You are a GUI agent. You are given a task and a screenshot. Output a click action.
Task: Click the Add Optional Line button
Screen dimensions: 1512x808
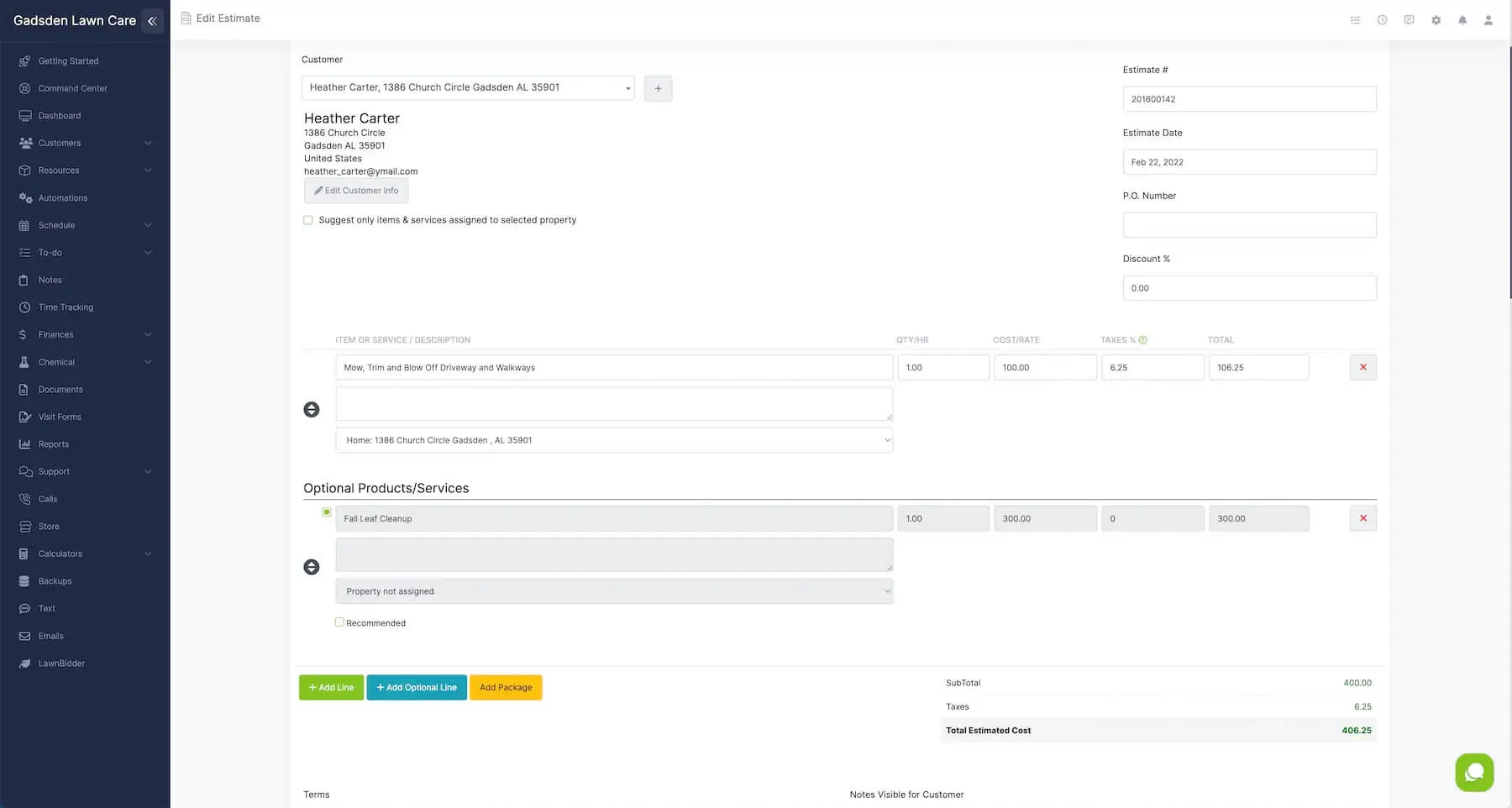417,688
